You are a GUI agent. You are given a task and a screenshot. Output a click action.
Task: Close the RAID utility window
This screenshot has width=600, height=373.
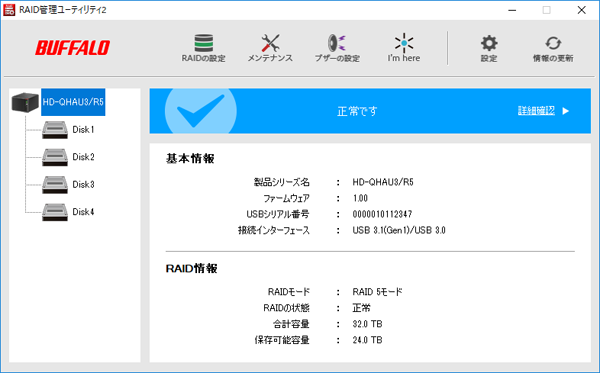click(x=582, y=10)
